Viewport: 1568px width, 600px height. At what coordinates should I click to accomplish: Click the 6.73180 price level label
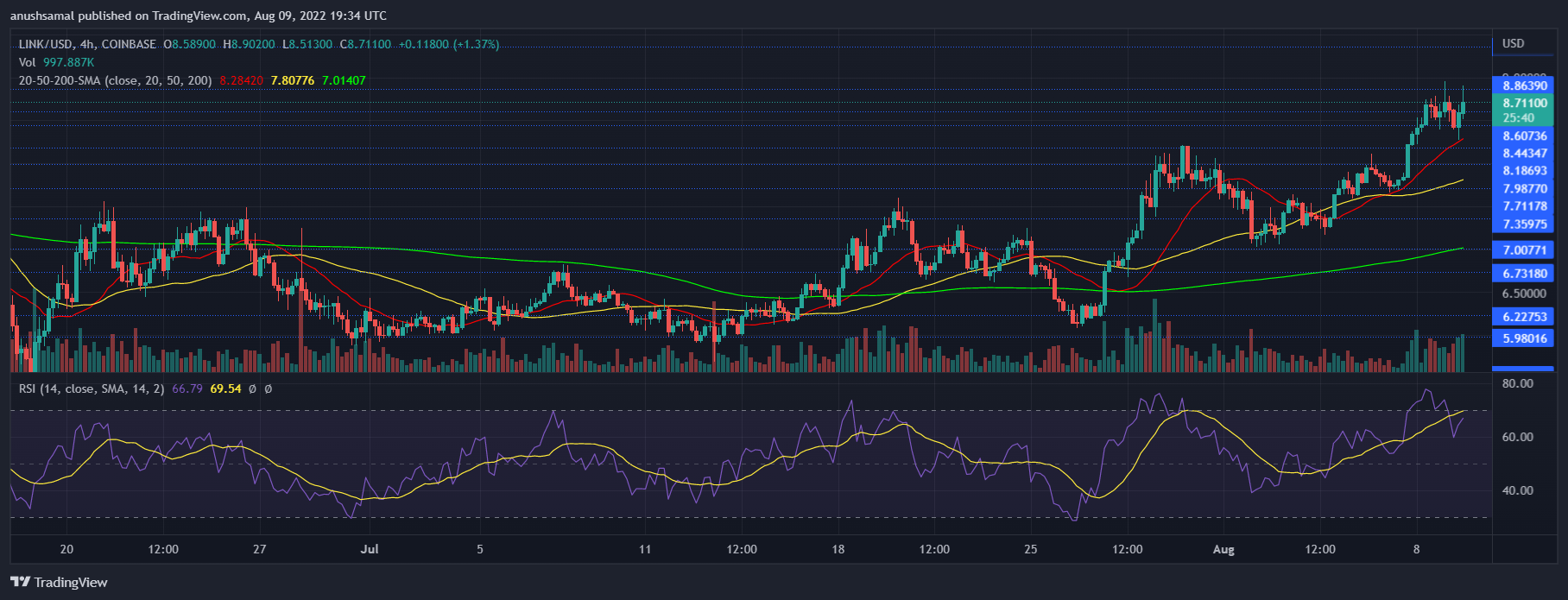[1523, 274]
